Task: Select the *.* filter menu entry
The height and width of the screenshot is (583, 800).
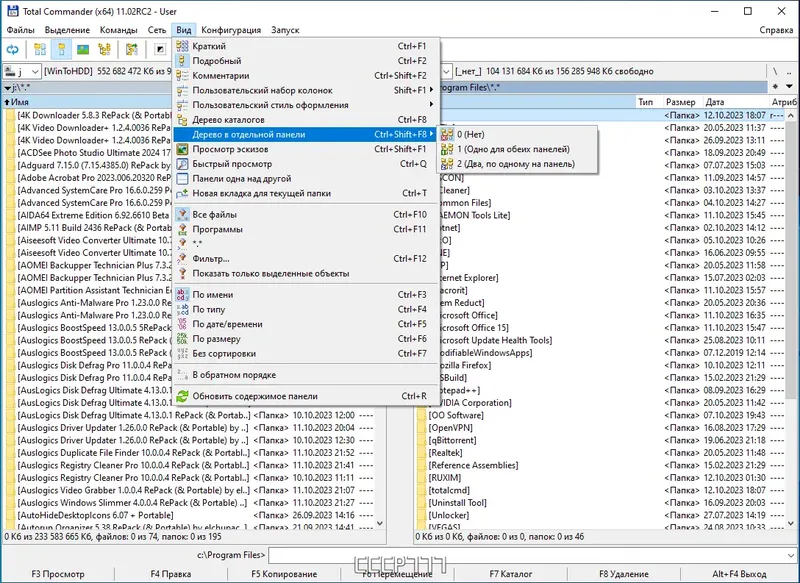Action: pyautogui.click(x=306, y=244)
